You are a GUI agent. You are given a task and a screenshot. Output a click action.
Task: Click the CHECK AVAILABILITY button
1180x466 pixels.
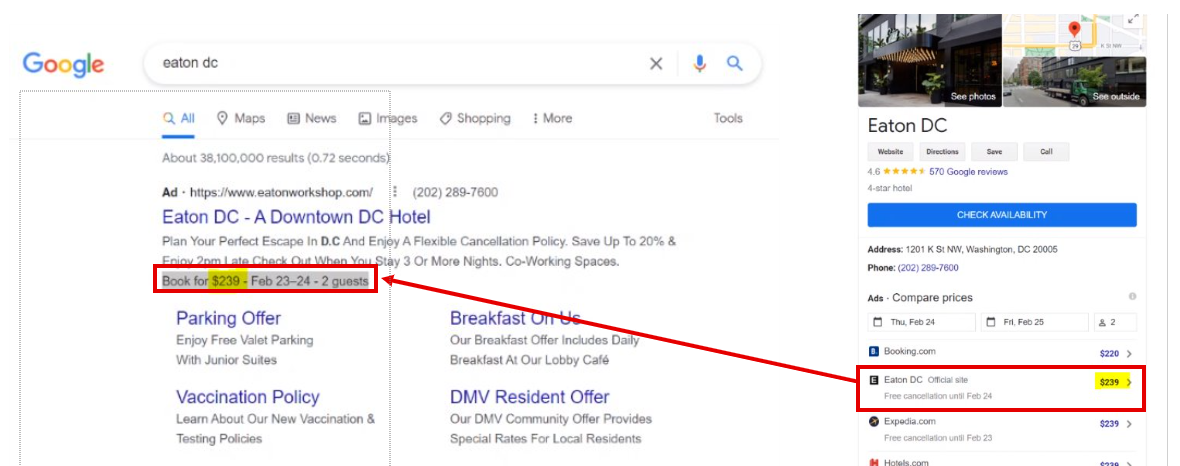tap(1001, 215)
